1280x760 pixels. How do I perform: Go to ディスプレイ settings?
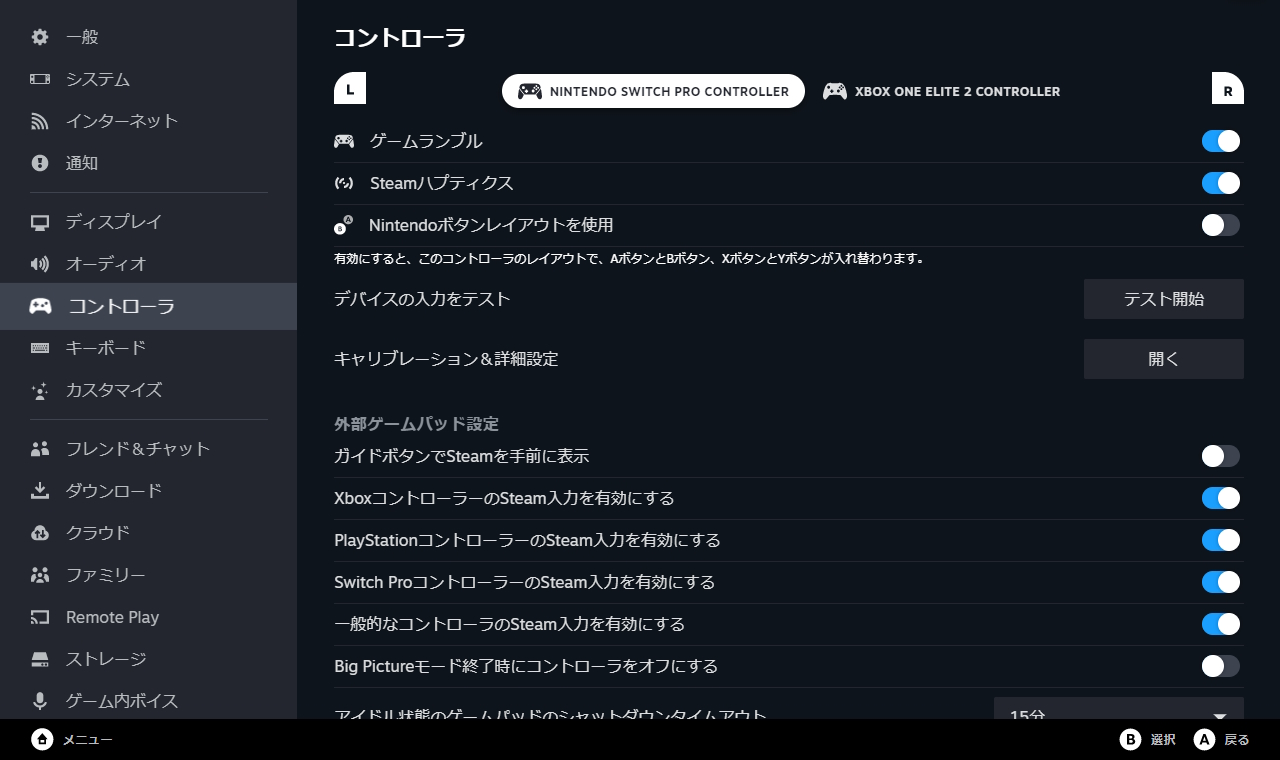(x=148, y=222)
